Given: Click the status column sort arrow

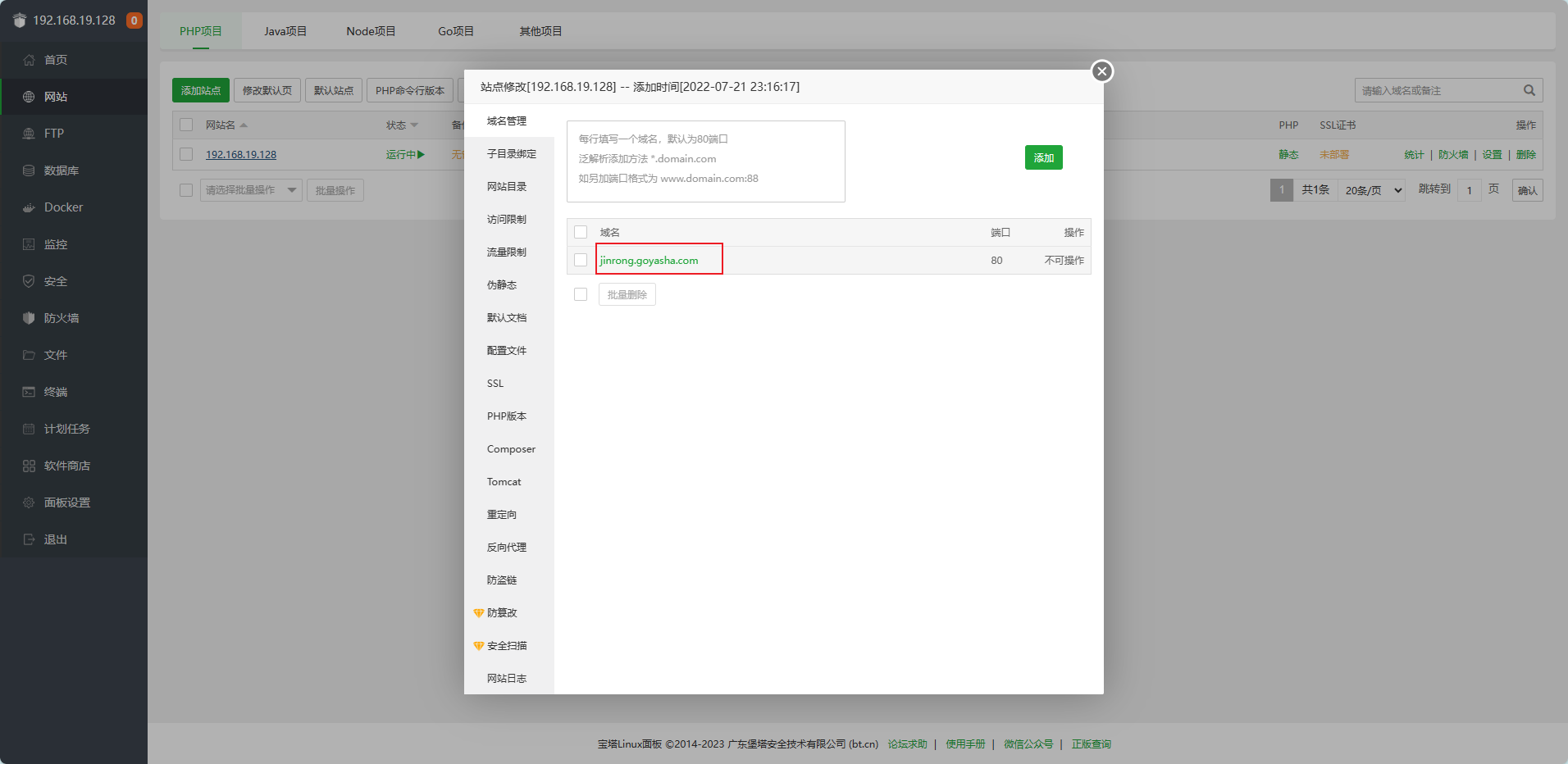Looking at the screenshot, I should point(414,125).
